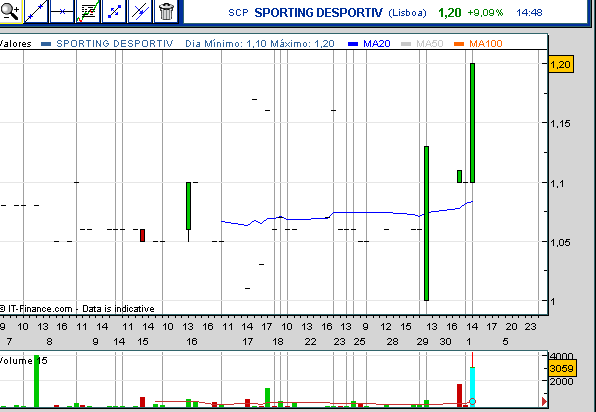Click the 1,15 price axis value
The image size is (596, 412).
(x=560, y=124)
